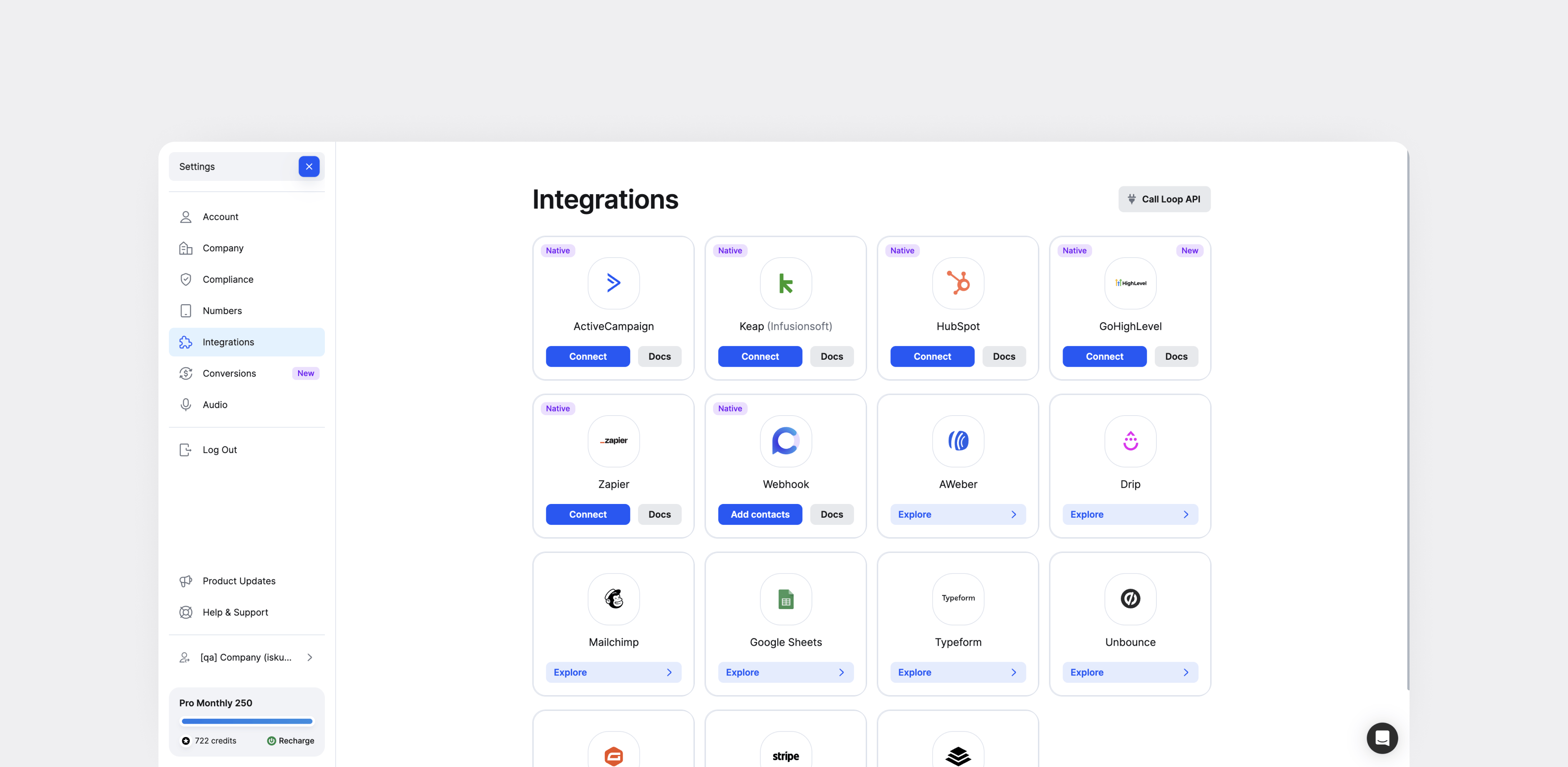
Task: Open Docs for ActiveCampaign
Action: pyautogui.click(x=659, y=356)
